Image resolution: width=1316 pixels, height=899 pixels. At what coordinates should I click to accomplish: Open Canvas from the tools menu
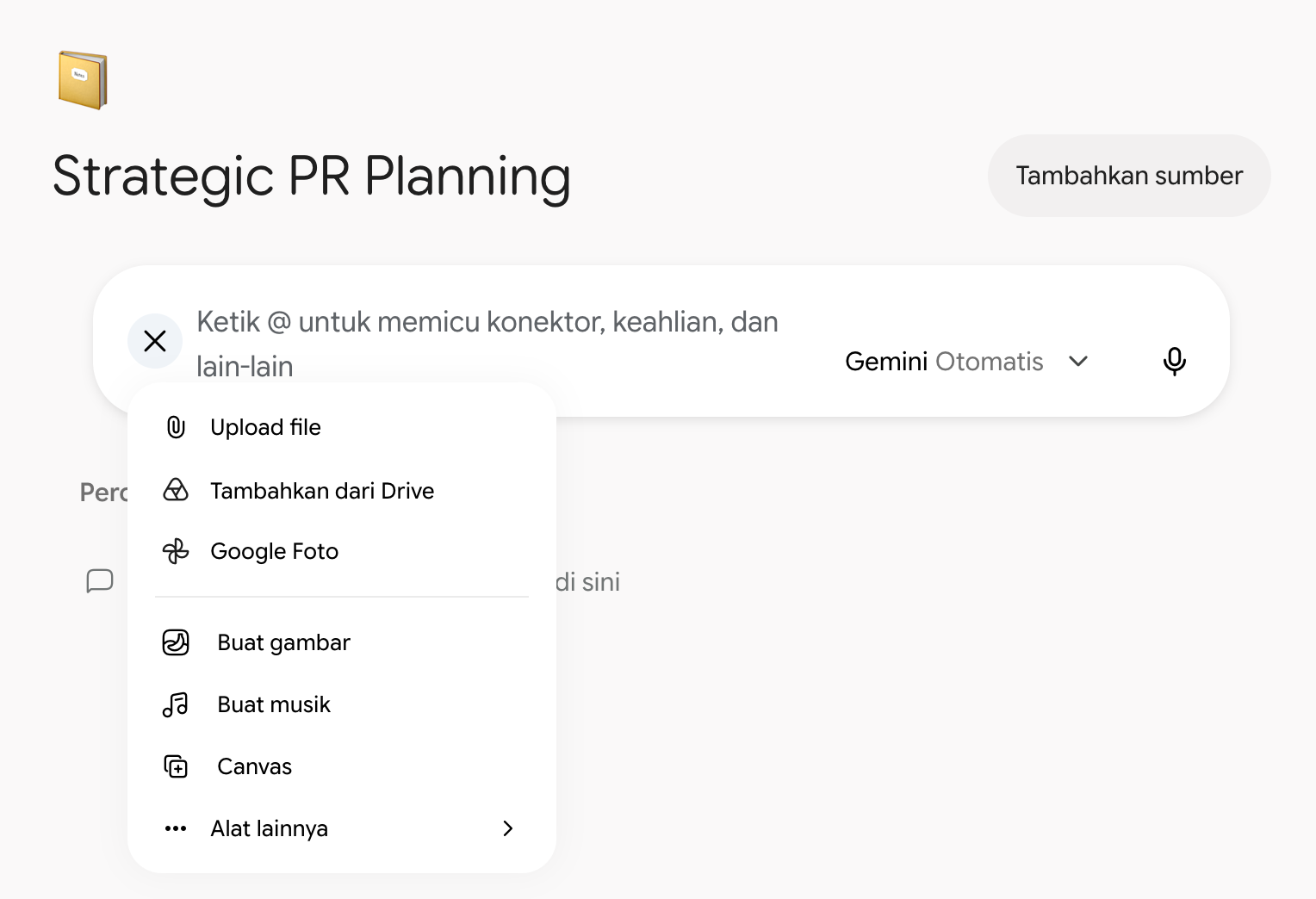click(x=342, y=766)
